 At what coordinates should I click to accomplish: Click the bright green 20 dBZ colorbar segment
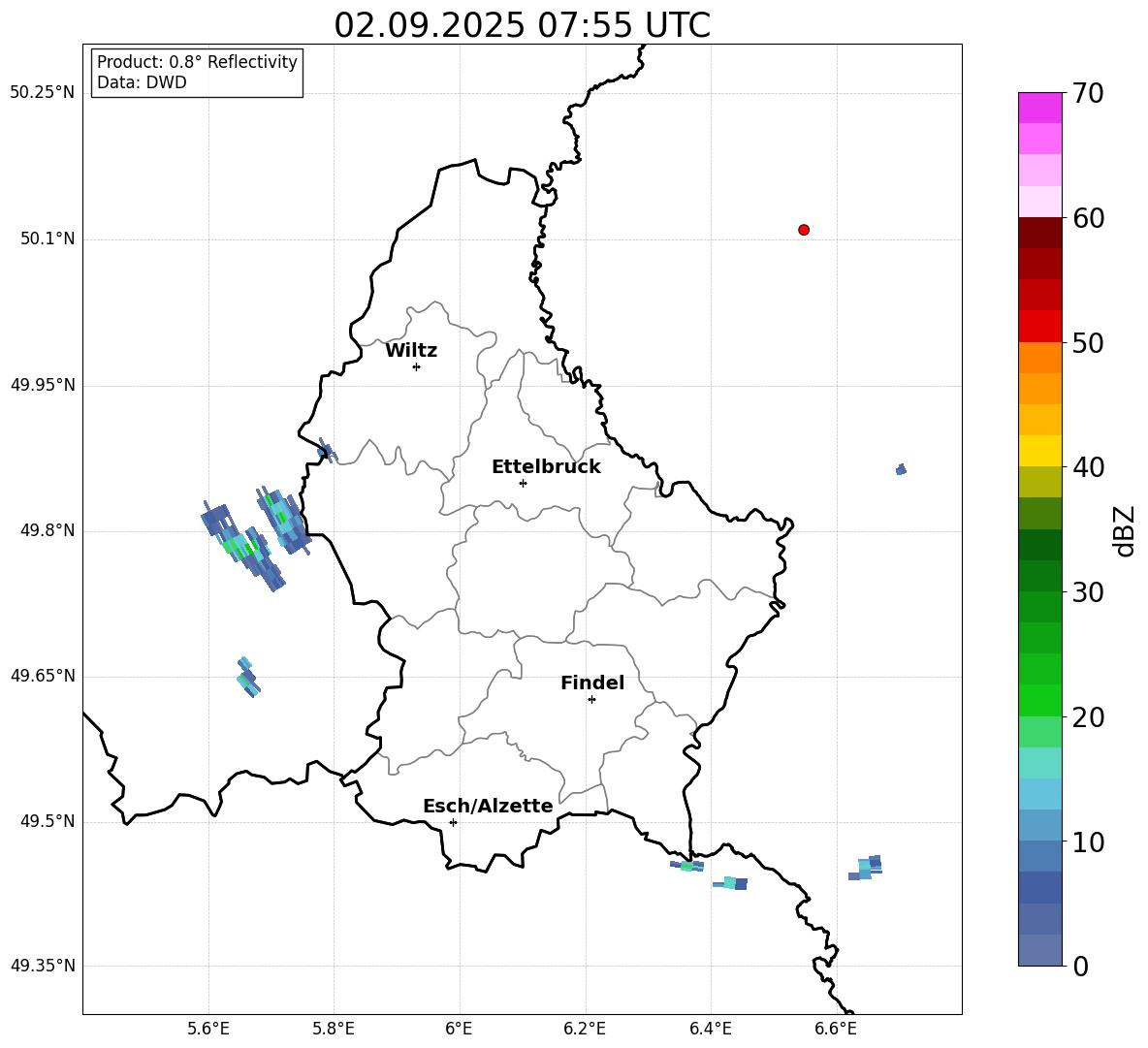(x=1039, y=700)
